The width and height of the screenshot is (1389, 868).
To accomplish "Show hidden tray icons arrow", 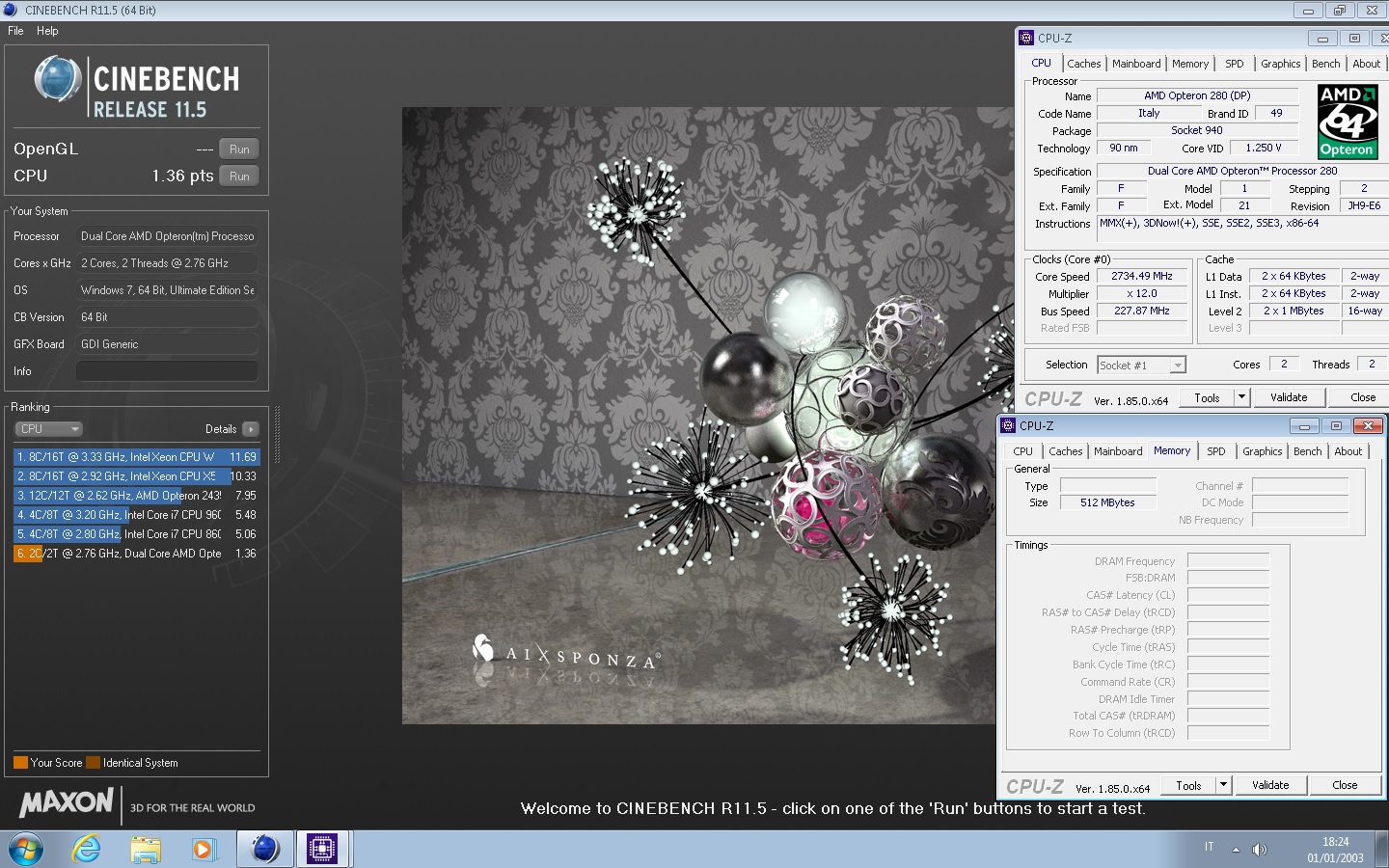I will [x=1236, y=850].
